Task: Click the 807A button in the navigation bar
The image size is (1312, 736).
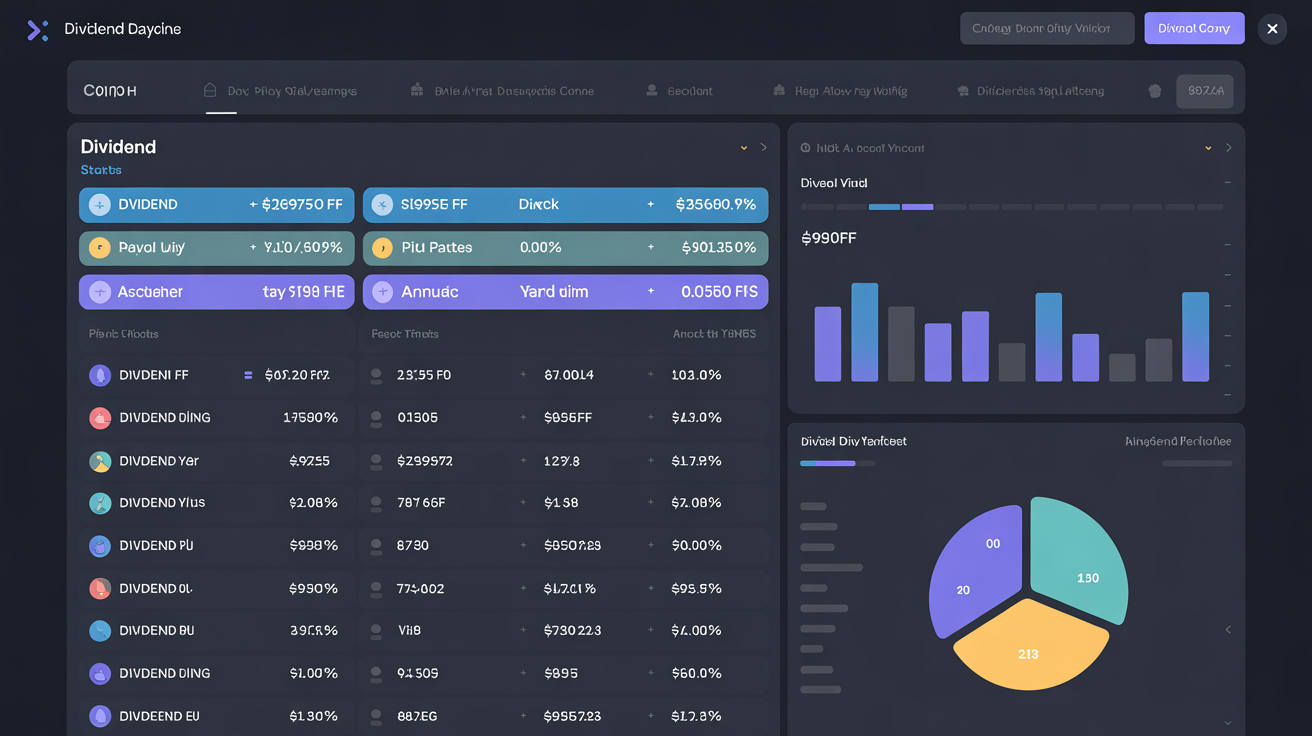Action: [x=1205, y=89]
